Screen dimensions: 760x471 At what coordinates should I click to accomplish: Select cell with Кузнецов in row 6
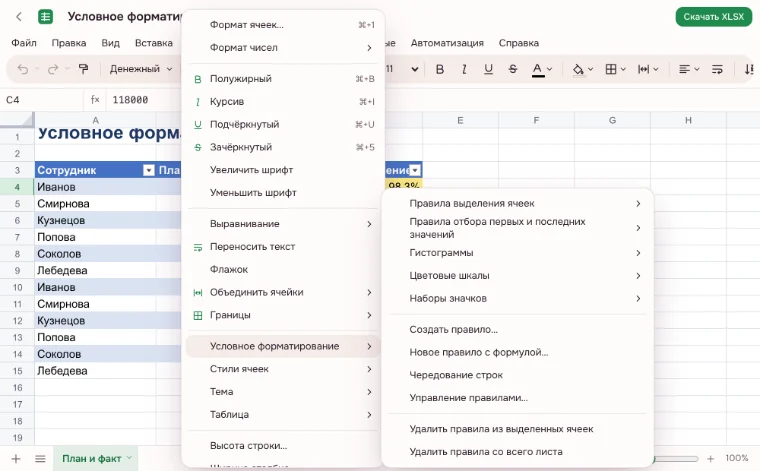(95, 220)
